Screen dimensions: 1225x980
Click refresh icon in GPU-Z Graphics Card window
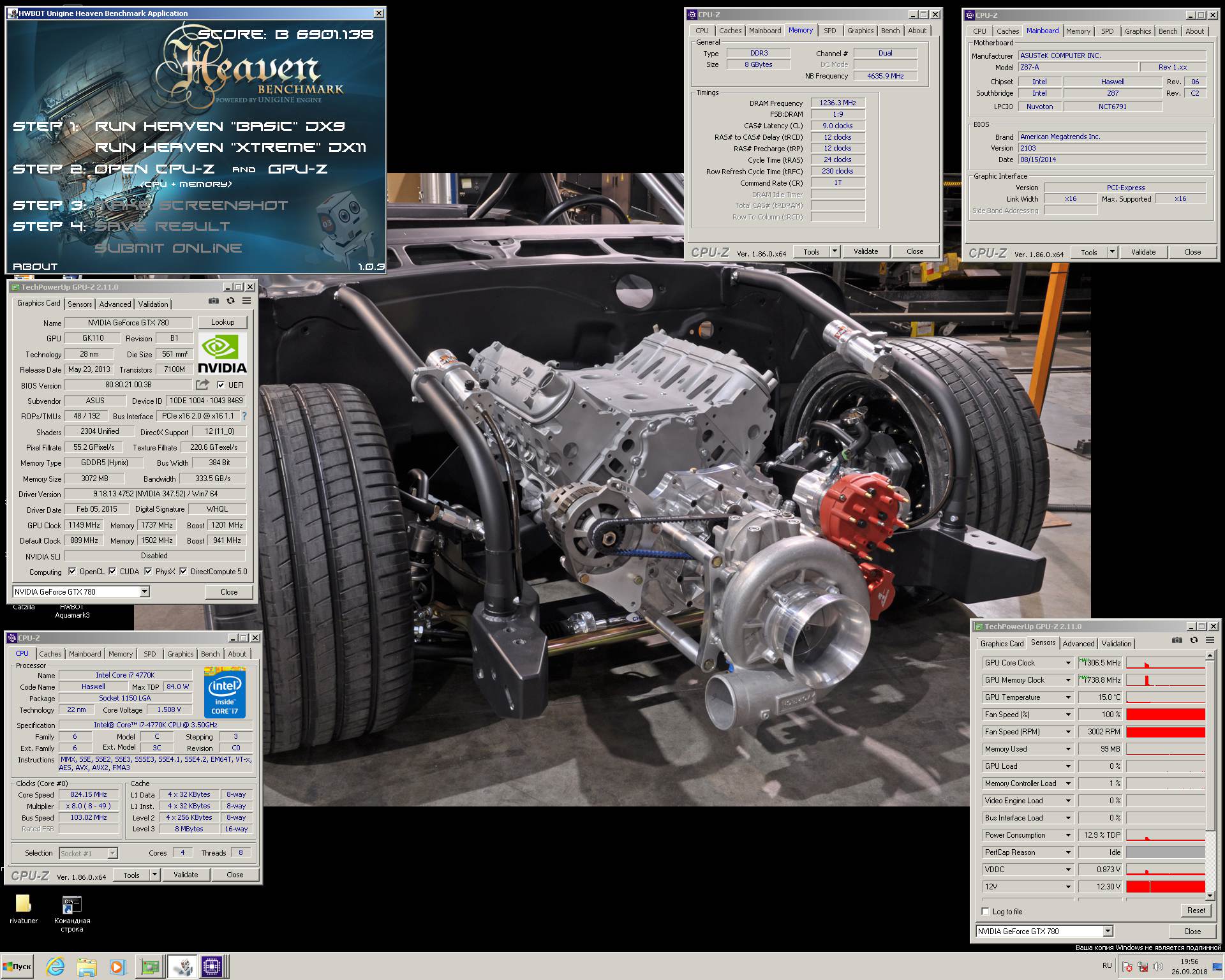(x=230, y=301)
